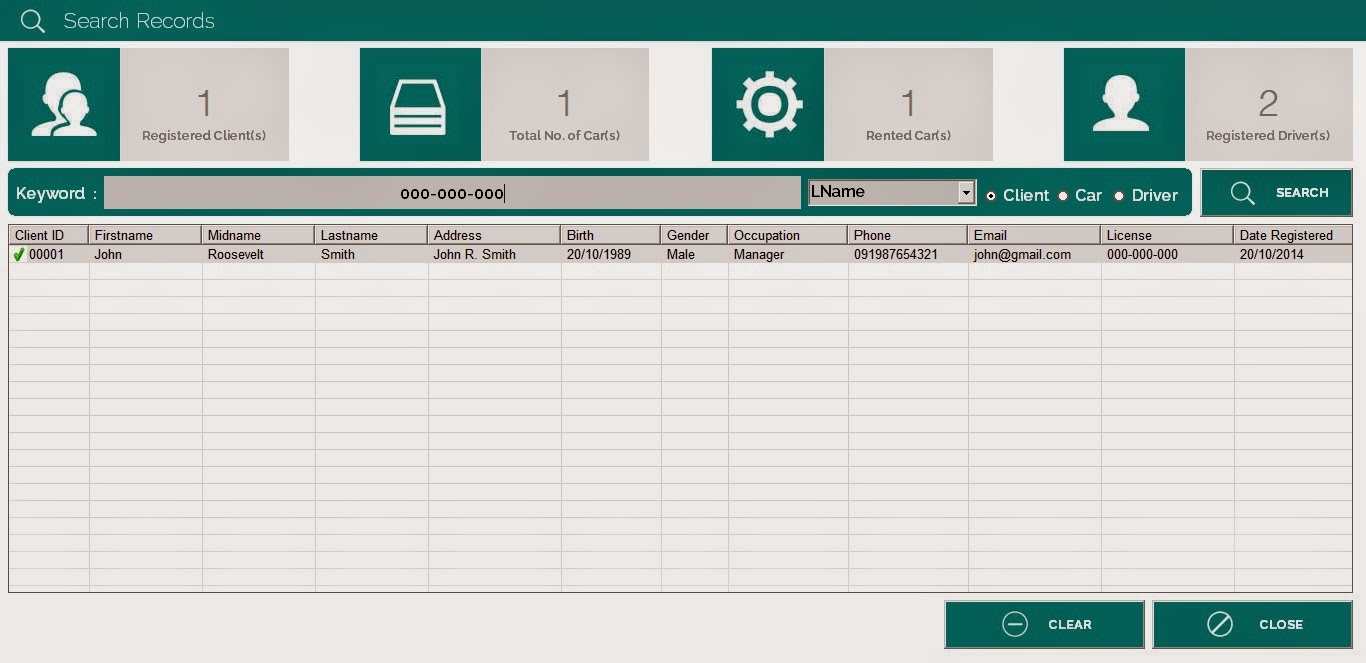The width and height of the screenshot is (1366, 663).
Task: Click the green checkmark beside client 00001
Action: point(19,254)
